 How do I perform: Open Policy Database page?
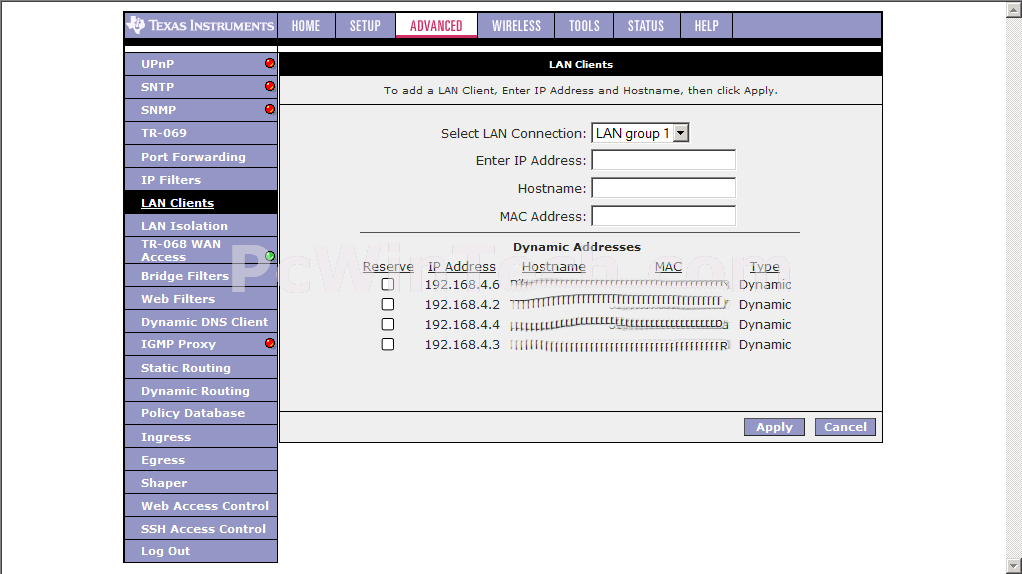tap(201, 413)
